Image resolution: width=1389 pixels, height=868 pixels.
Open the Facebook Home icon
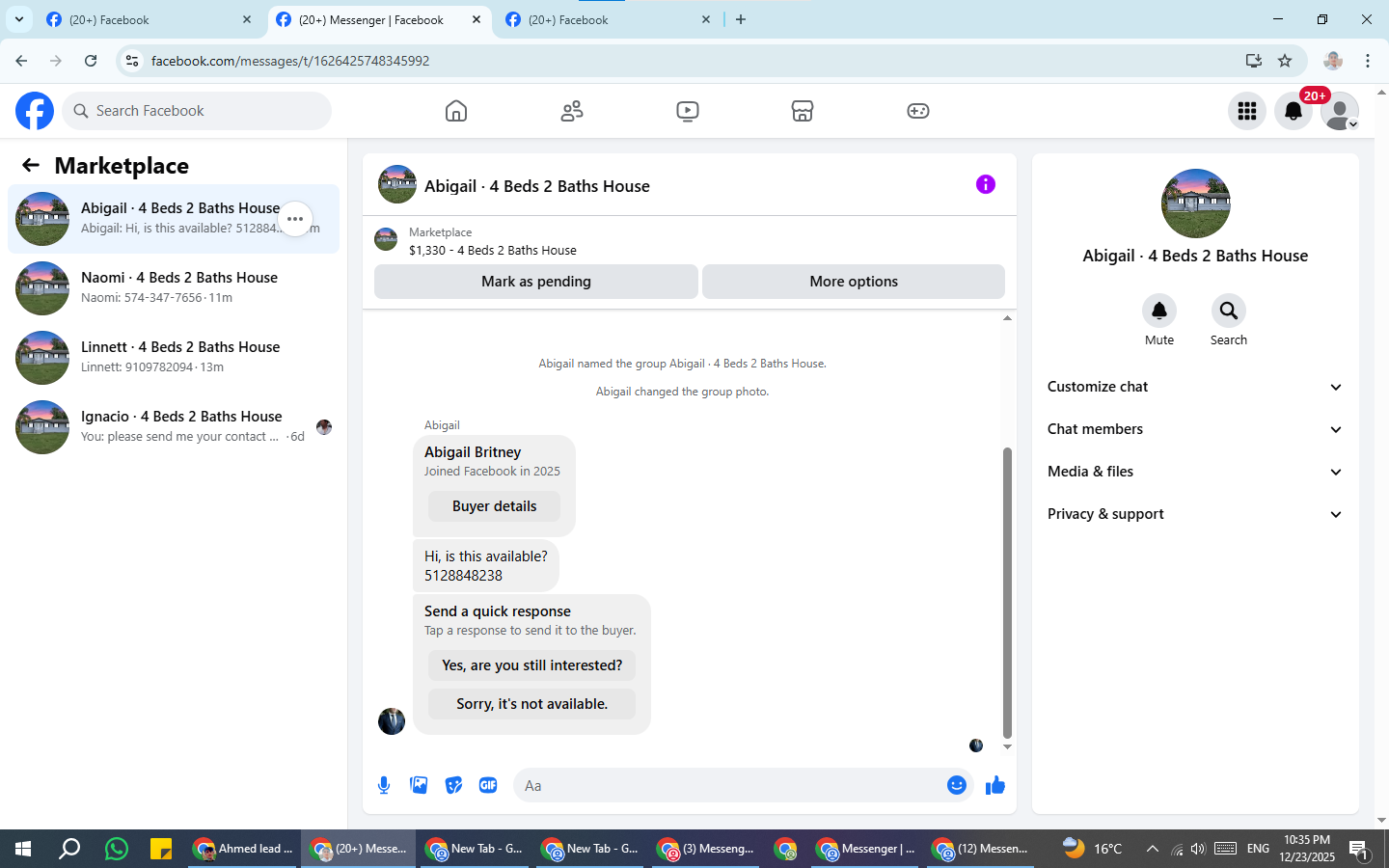tap(456, 111)
